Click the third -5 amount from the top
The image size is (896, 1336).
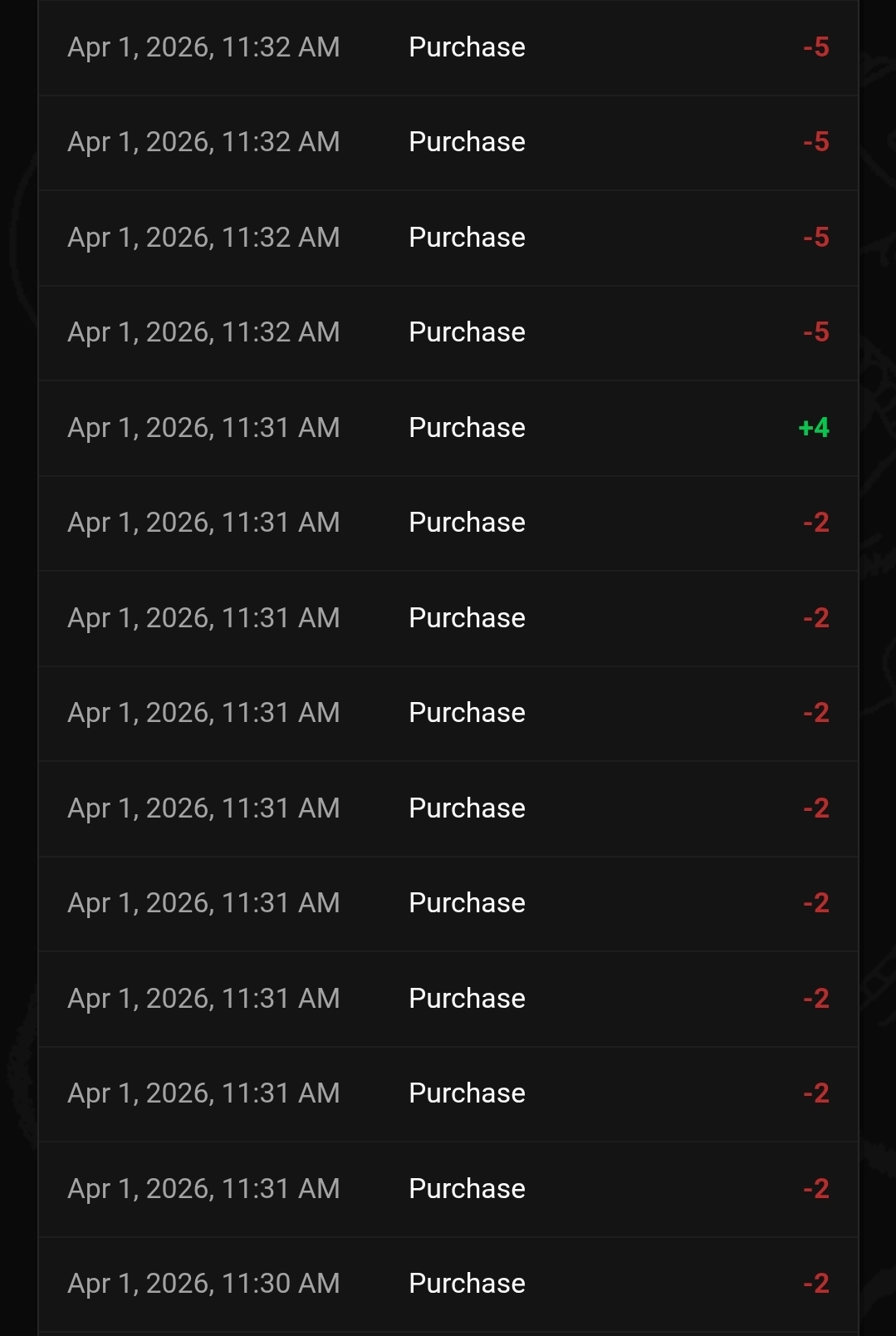point(816,238)
